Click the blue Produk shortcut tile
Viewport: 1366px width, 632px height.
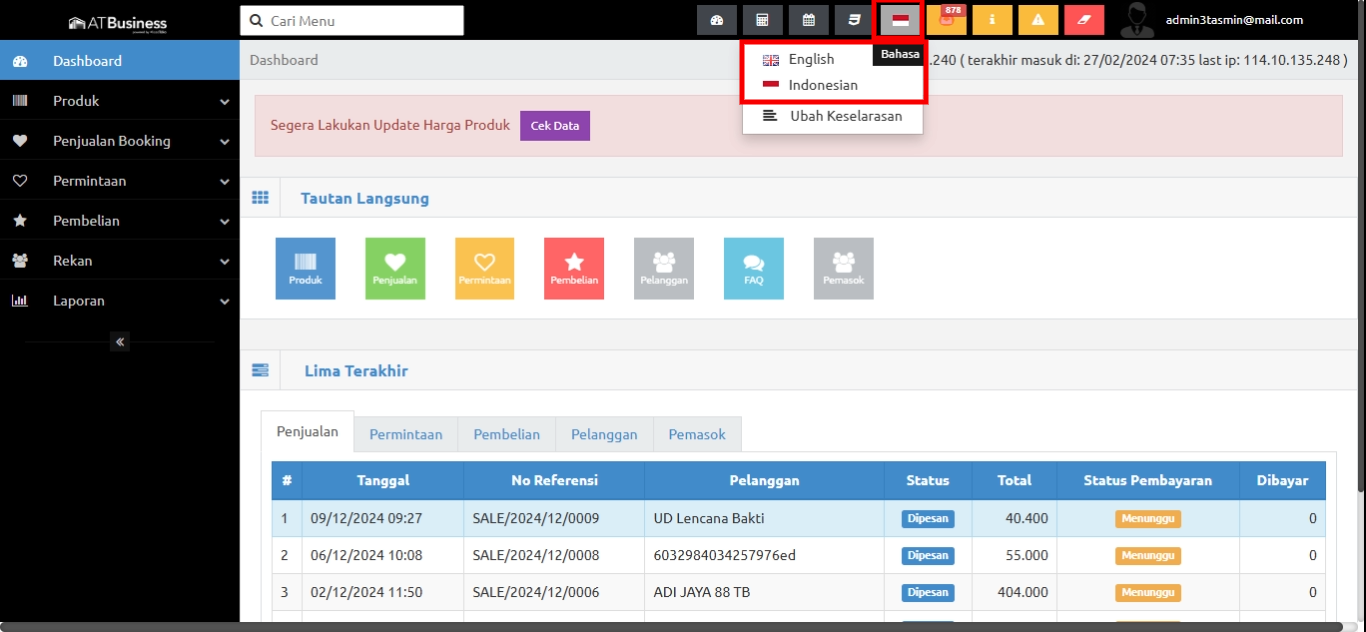305,268
